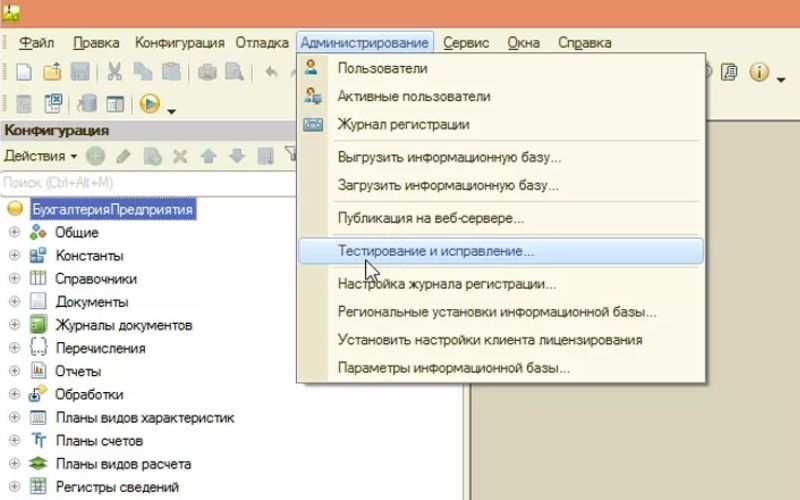The width and height of the screenshot is (800, 500).
Task: Click the pencil Edit icon in Configuration panel
Action: [x=123, y=156]
